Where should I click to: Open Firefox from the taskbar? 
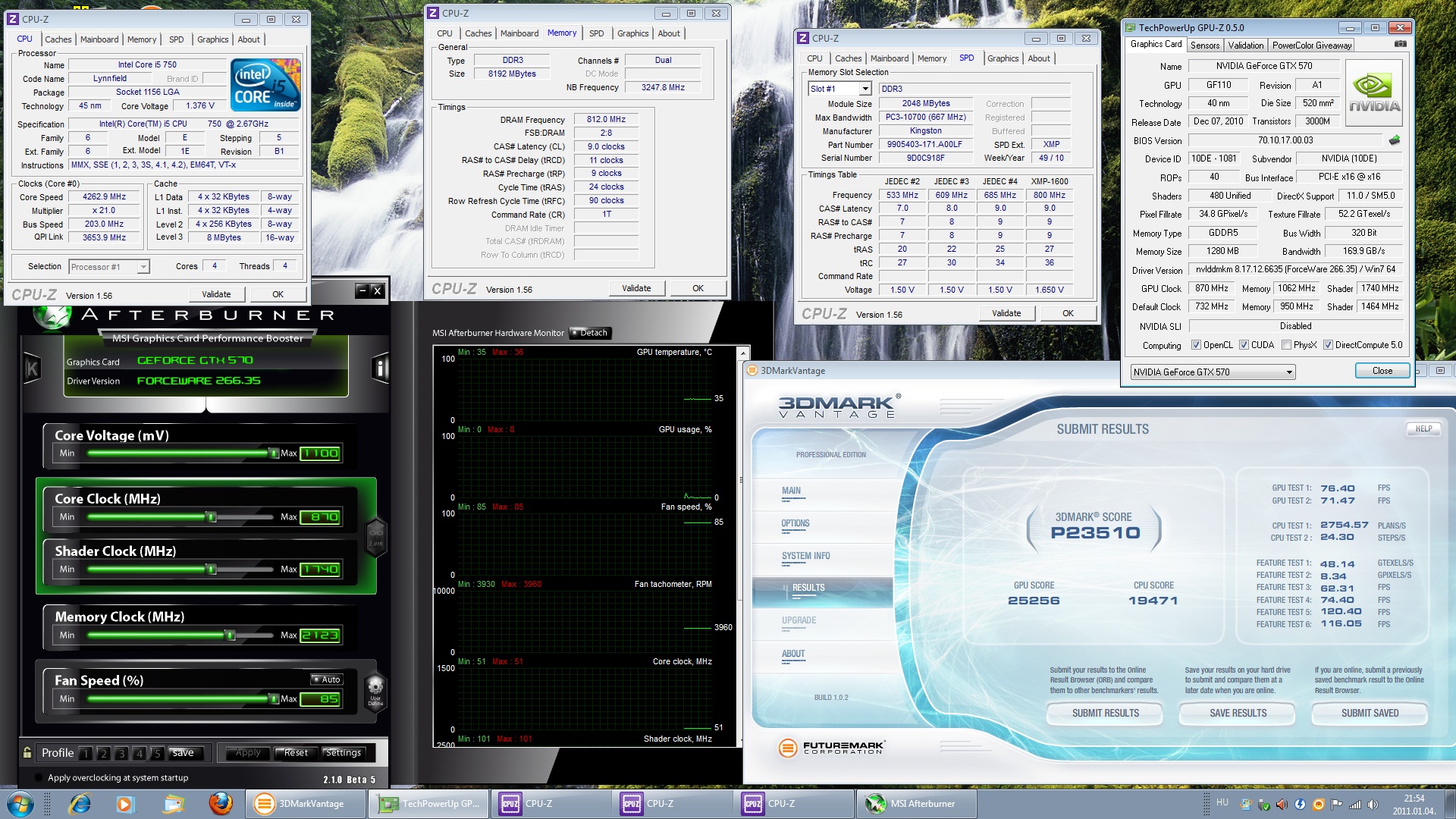pyautogui.click(x=221, y=803)
